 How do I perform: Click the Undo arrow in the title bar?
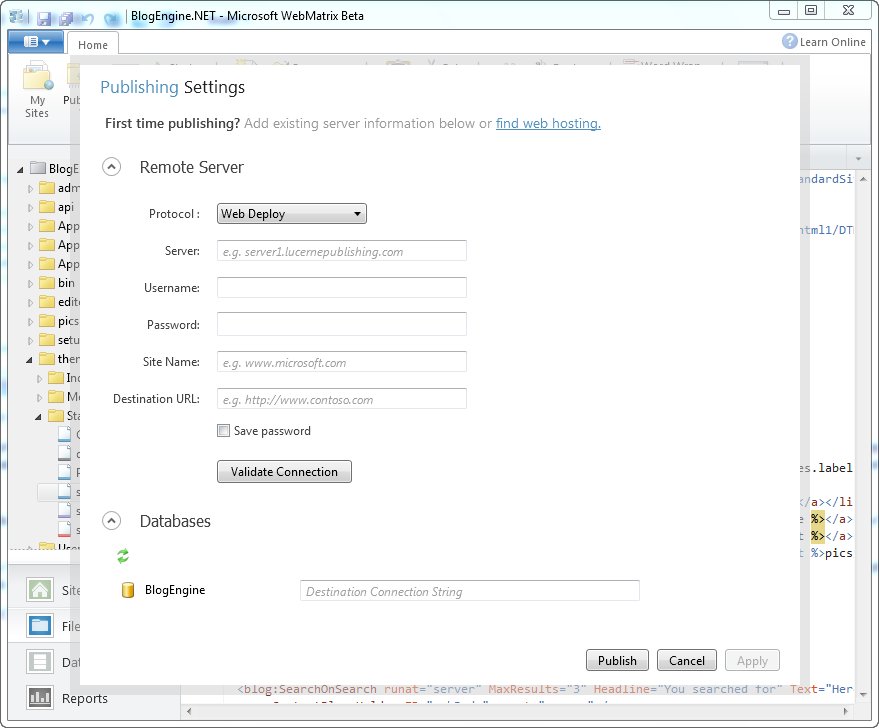click(x=87, y=18)
